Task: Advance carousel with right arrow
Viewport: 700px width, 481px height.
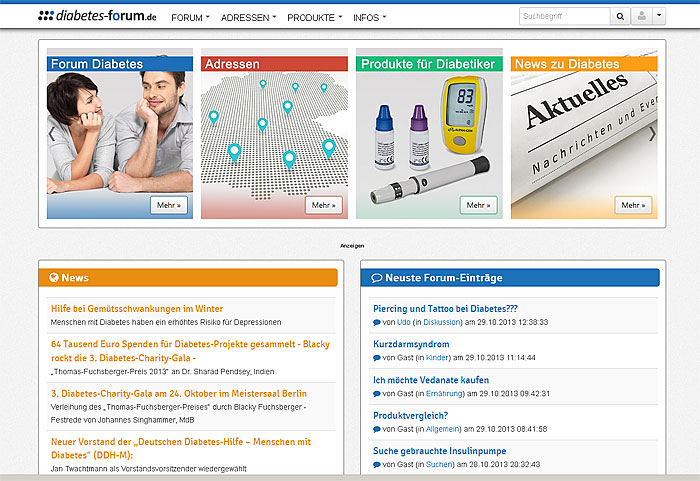Action: tap(653, 133)
